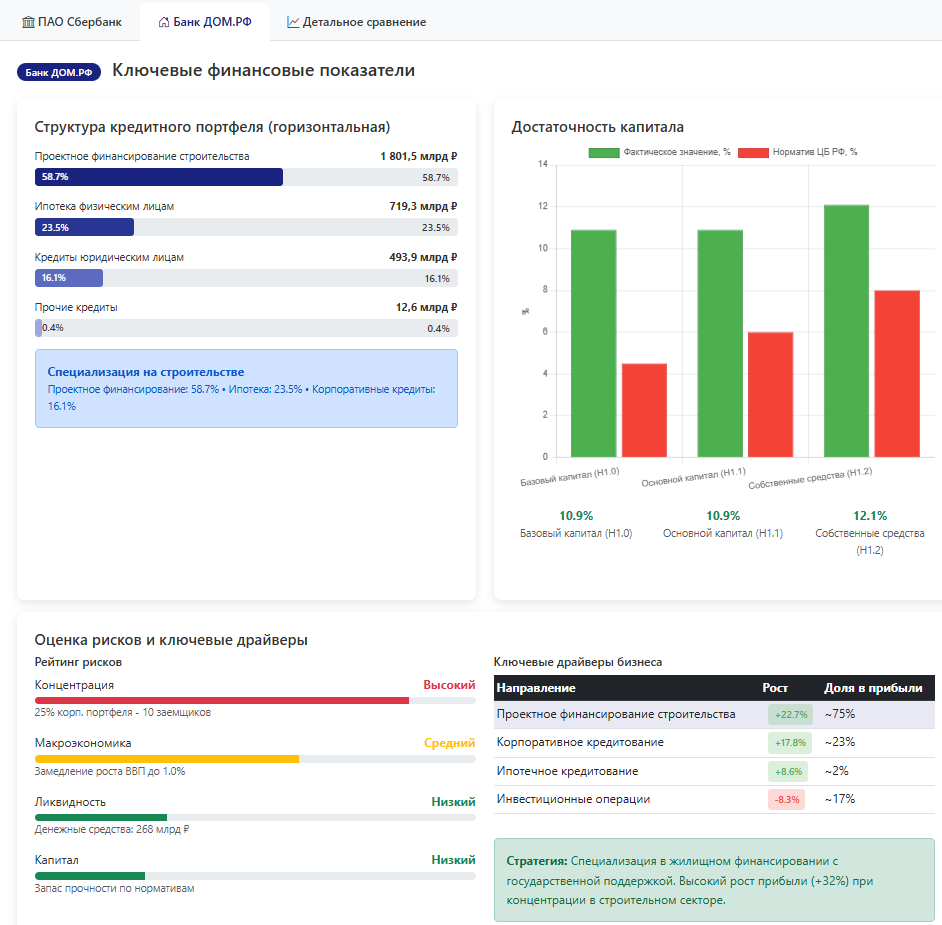
Task: Select the green Собственные средства (Н1.2) chart bar
Action: pos(846,330)
